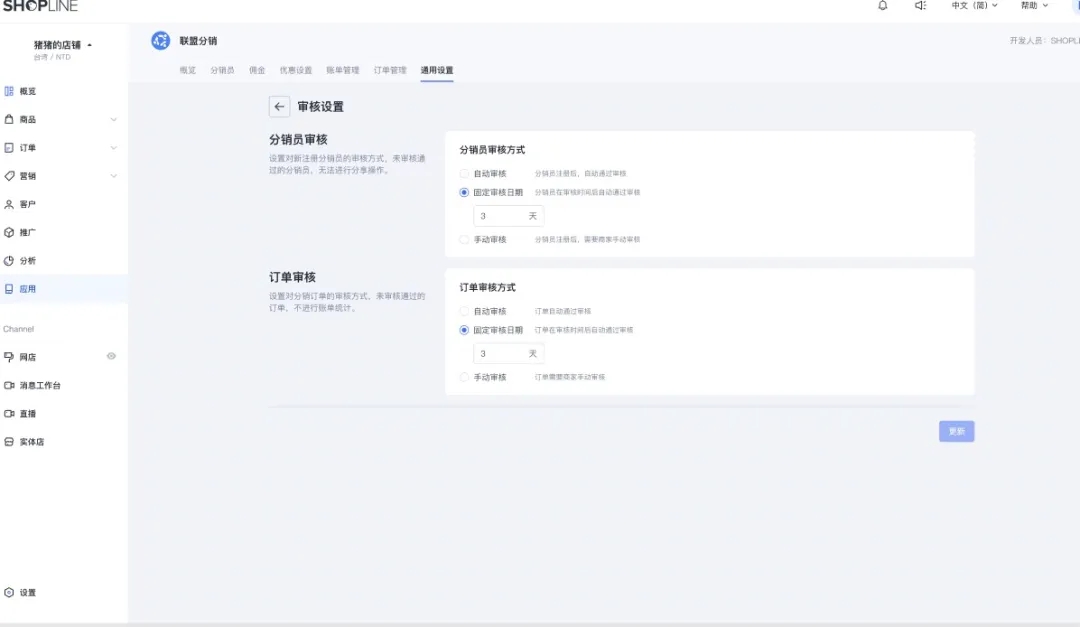Switch to the 佣金 tab
Screen dimensions: 1080x627
tap(257, 71)
